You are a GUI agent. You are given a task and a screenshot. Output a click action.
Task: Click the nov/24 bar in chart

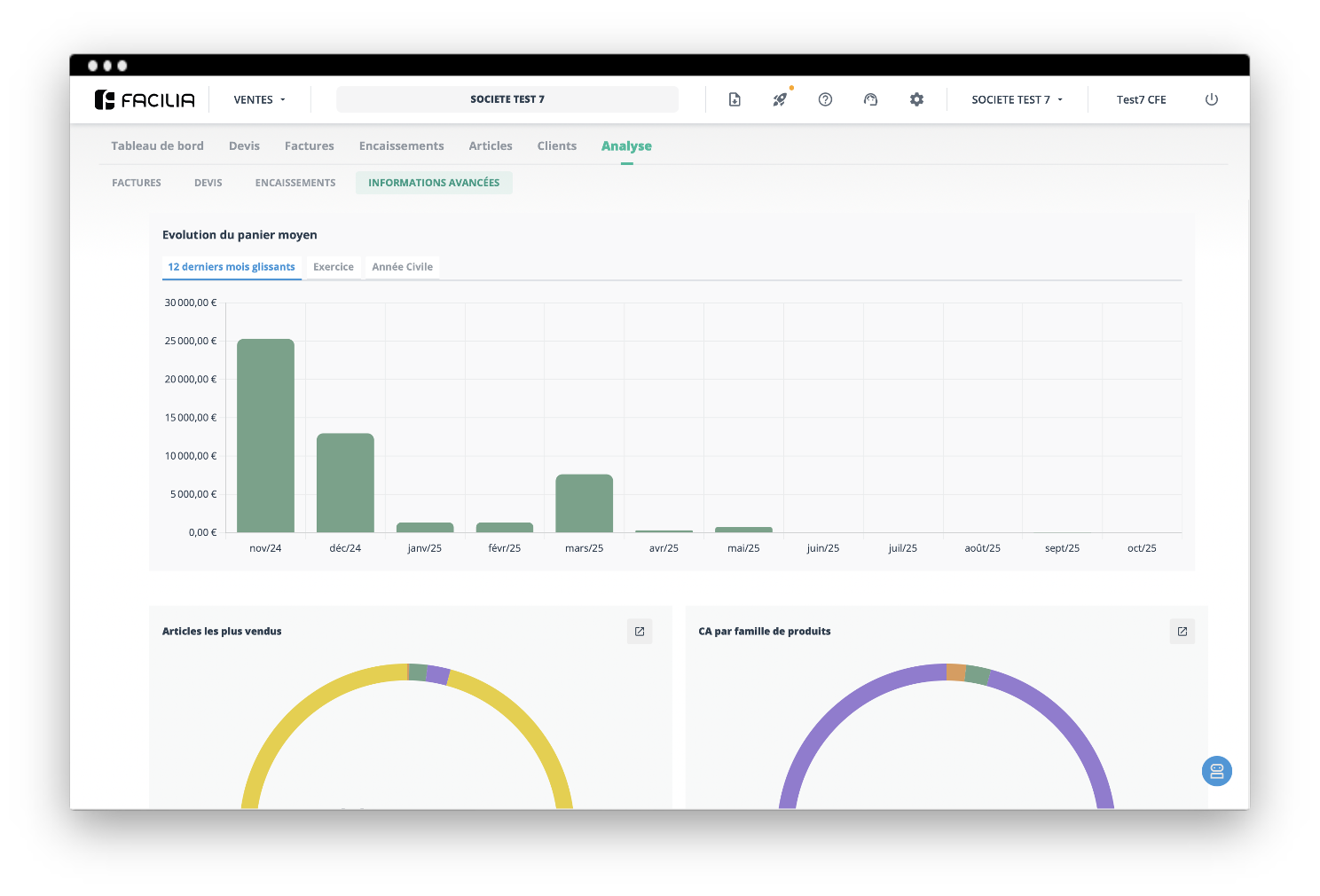pyautogui.click(x=265, y=436)
